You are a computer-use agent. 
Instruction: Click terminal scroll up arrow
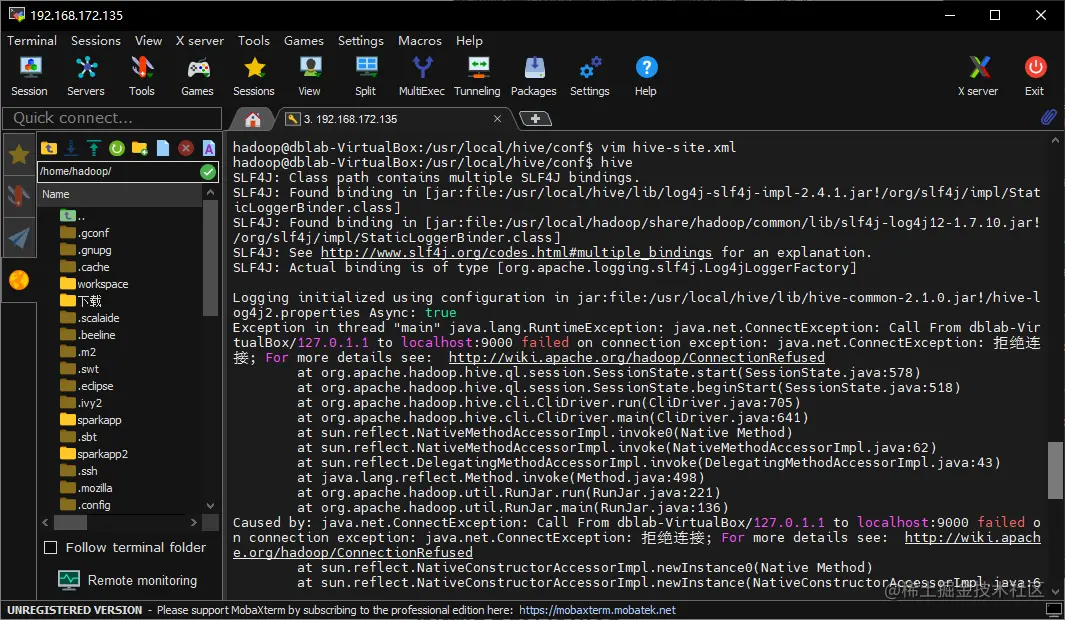[x=1055, y=141]
